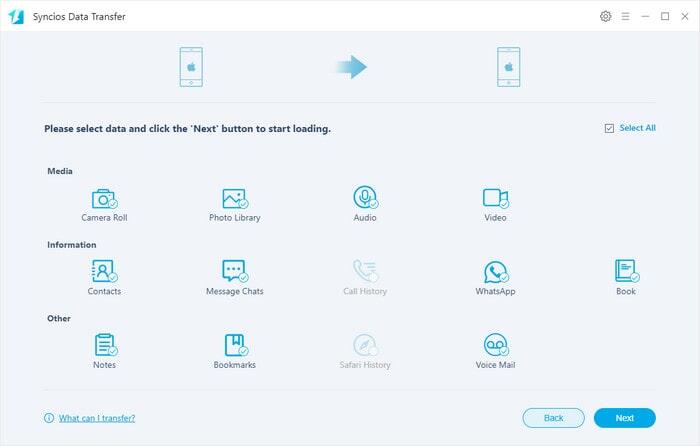Uncheck the Select All checkbox
700x446 pixels.
(x=610, y=129)
